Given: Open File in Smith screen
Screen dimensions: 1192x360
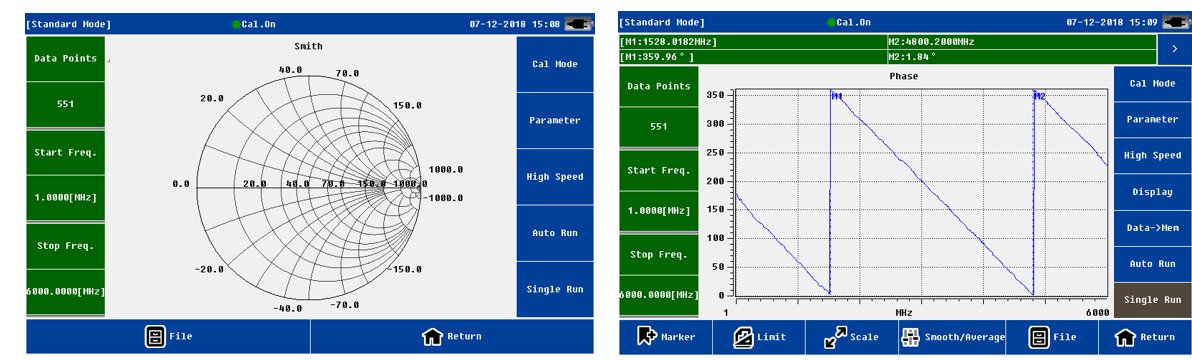Looking at the screenshot, I should pyautogui.click(x=168, y=336).
